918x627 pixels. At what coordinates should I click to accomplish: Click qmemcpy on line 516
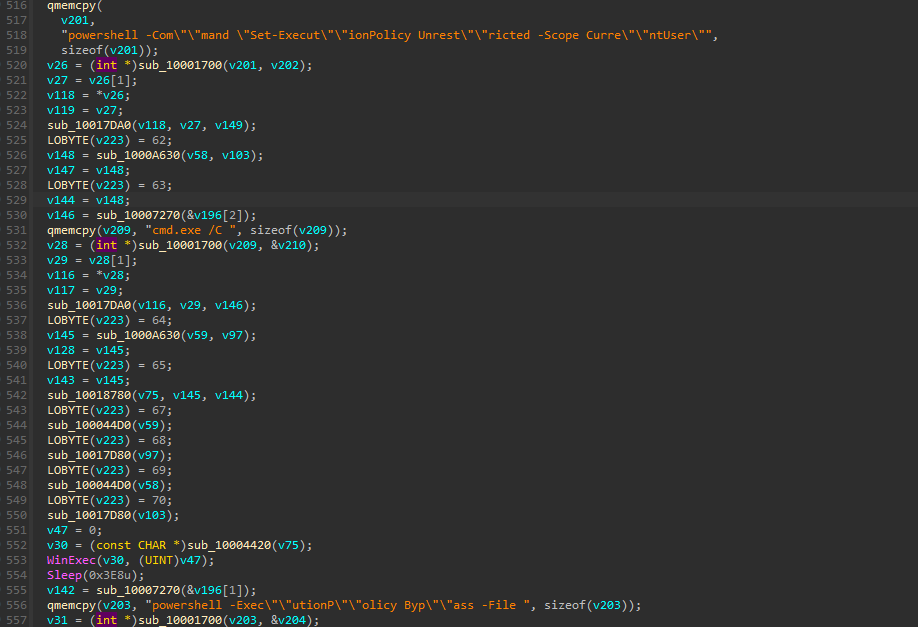point(71,6)
